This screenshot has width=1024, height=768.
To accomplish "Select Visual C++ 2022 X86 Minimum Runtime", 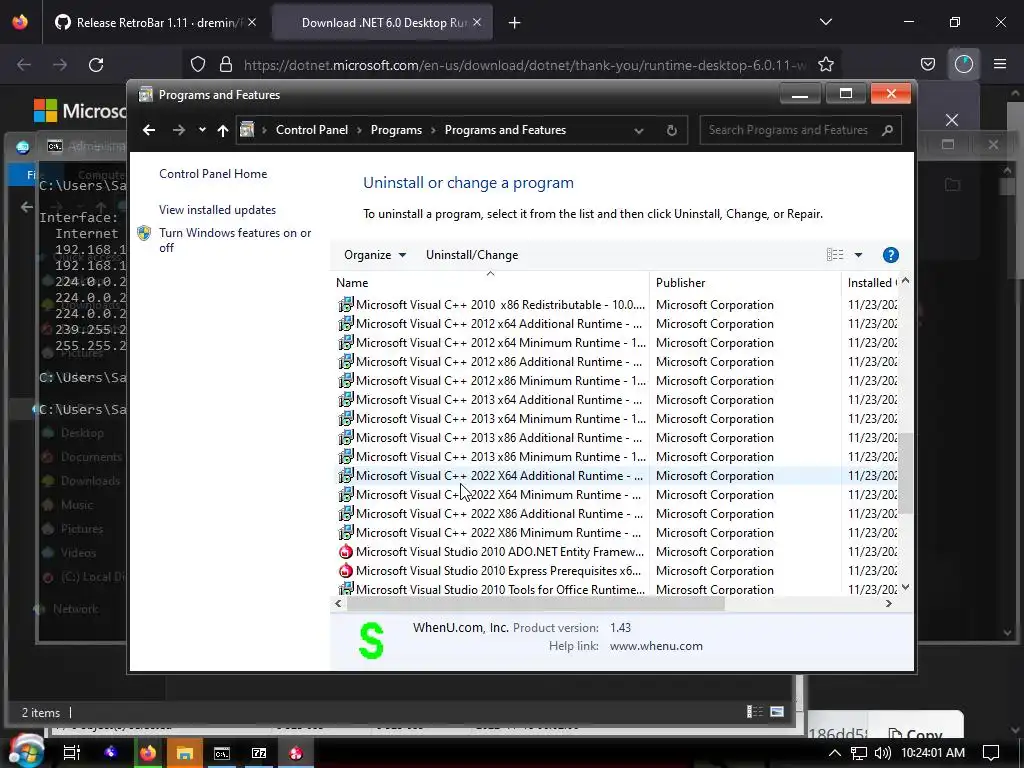I will point(616,532).
